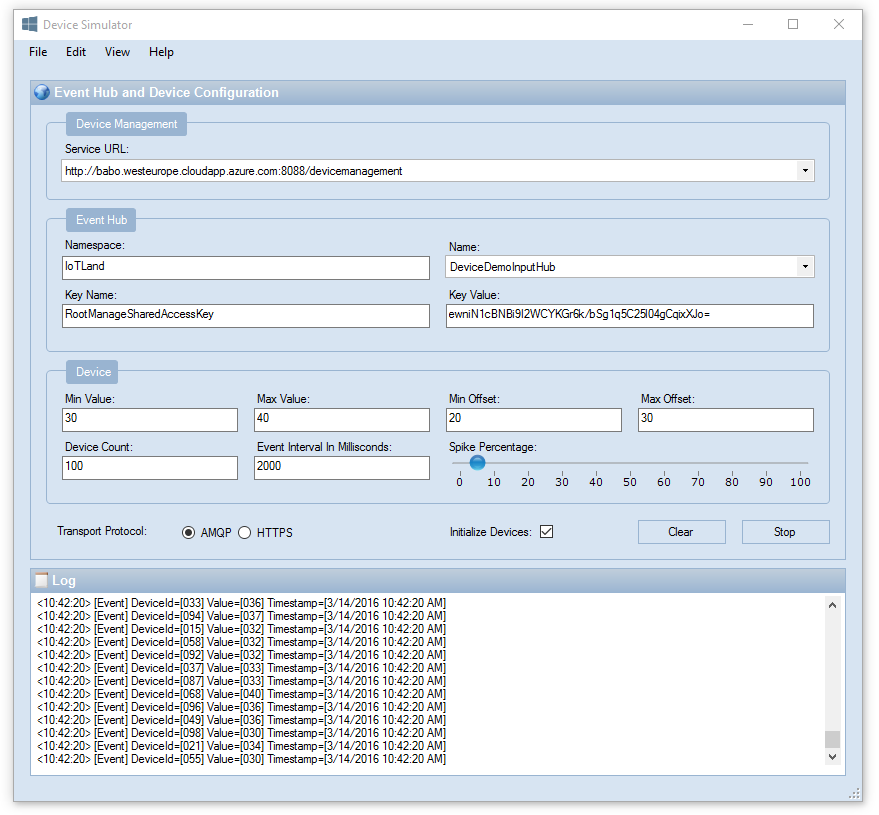Image resolution: width=879 pixels, height=815 pixels.
Task: Click the log entry for DeviceId=[033]
Action: (x=242, y=603)
